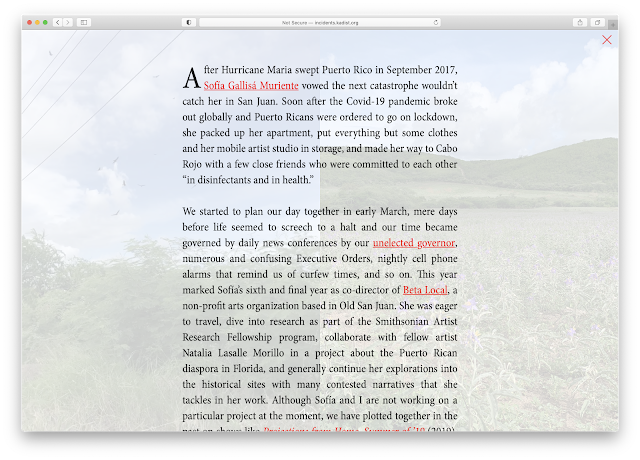The image size is (640, 460).
Task: Minimize the Safari window with yellow button
Action: (x=37, y=22)
